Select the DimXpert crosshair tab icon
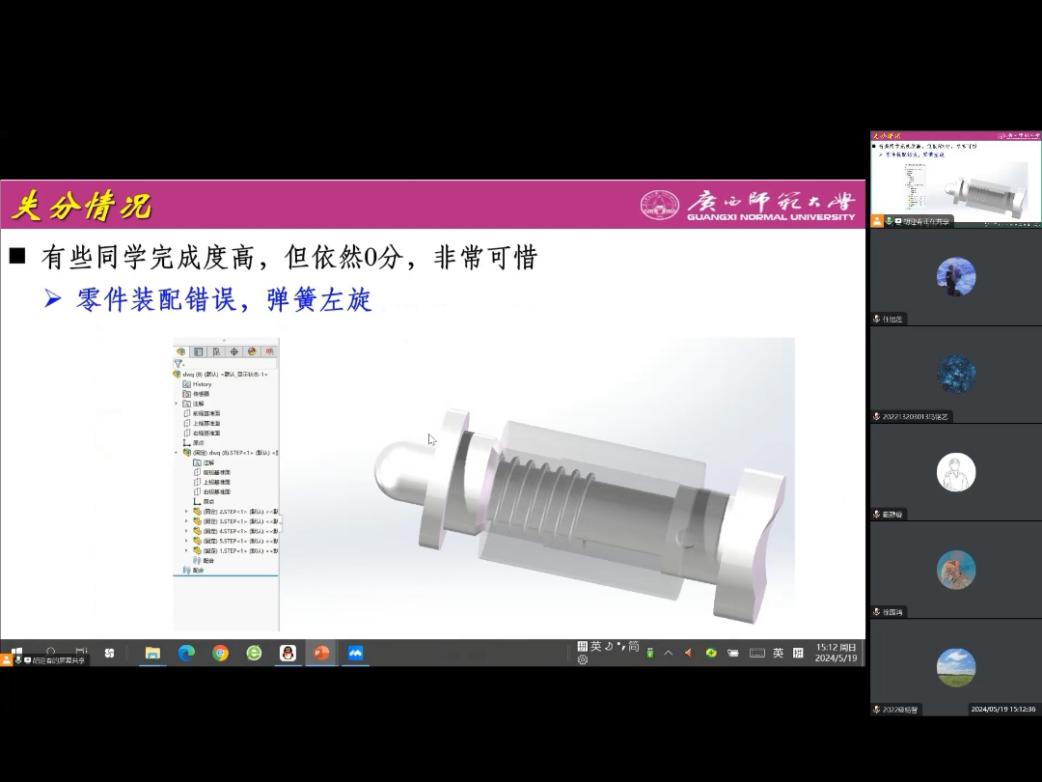This screenshot has height=782, width=1042. pyautogui.click(x=234, y=352)
